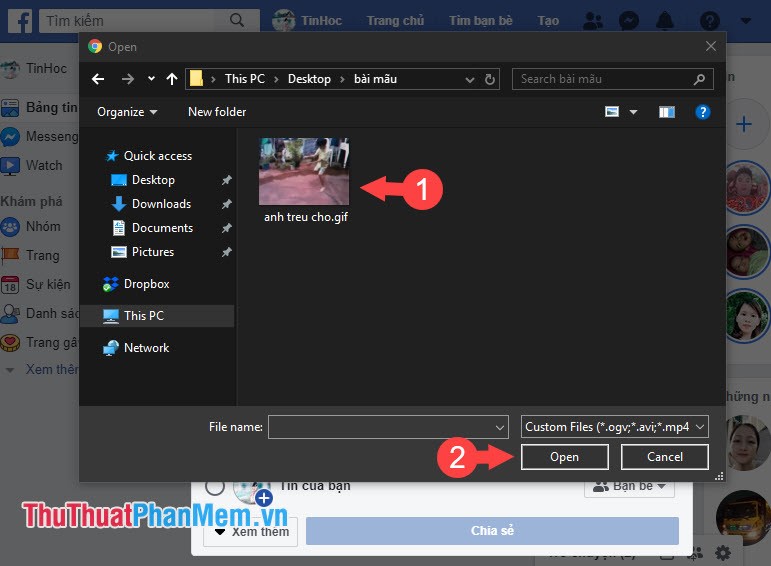Click the pin icon next to Pictures
The height and width of the screenshot is (566, 771).
coord(226,252)
